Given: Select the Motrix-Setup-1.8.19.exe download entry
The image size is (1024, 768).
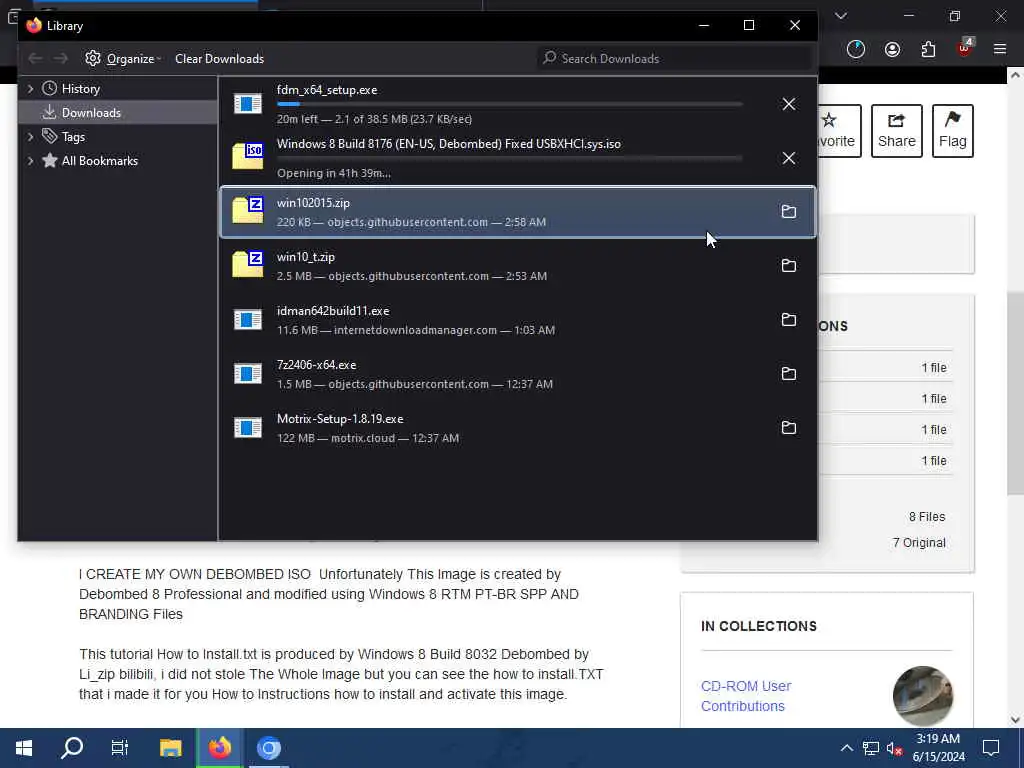Looking at the screenshot, I should (x=518, y=428).
